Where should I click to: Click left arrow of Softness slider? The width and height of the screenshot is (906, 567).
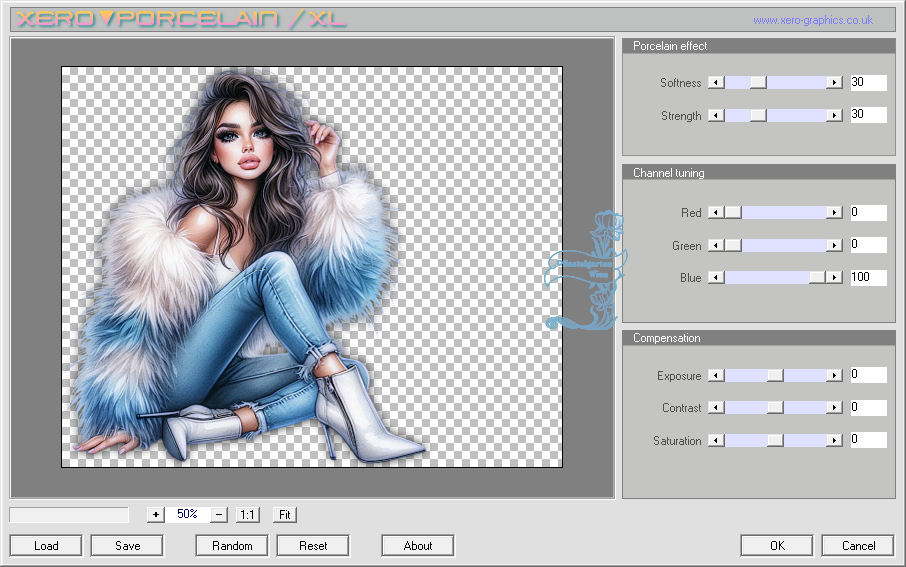[716, 83]
